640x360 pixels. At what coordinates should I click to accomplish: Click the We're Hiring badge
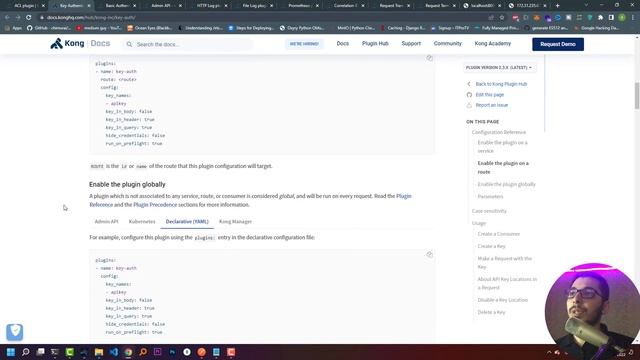pos(304,44)
